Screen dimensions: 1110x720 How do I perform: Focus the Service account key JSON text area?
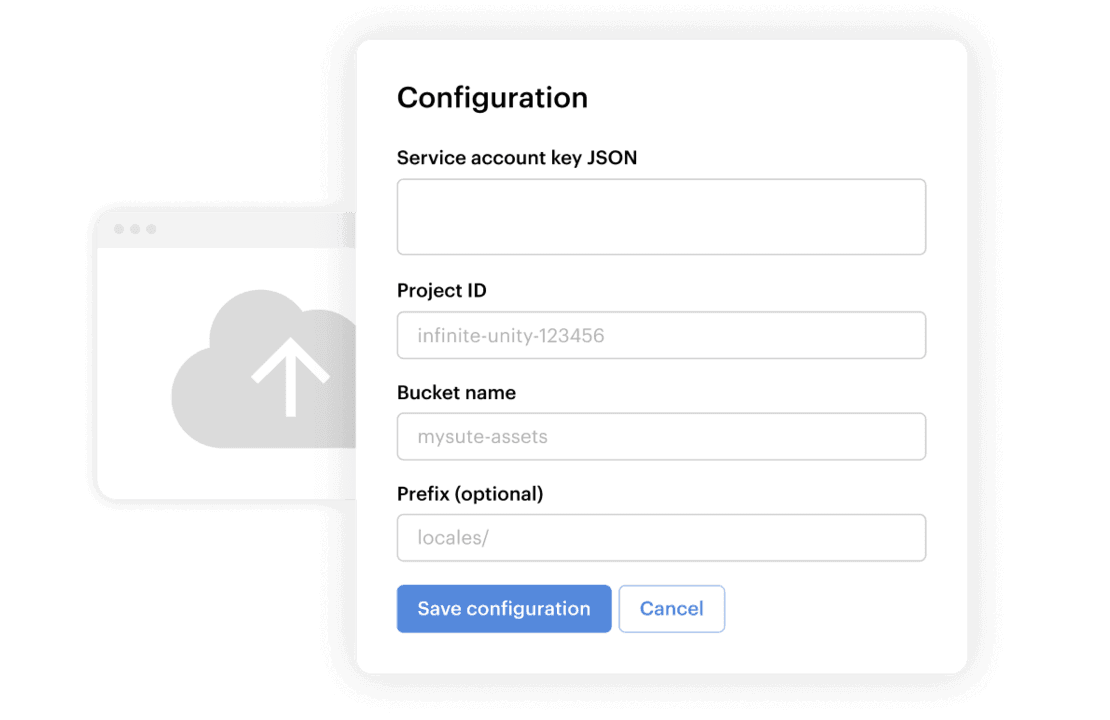(661, 217)
